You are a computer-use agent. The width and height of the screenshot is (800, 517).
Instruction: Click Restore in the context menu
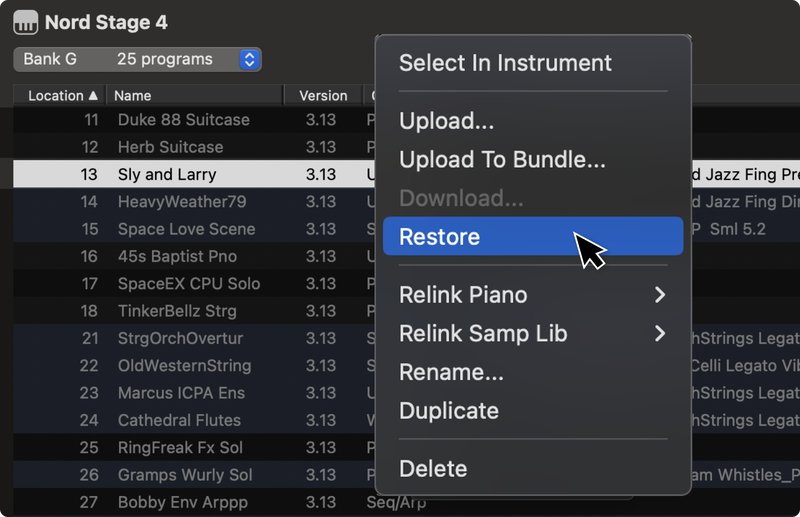click(x=533, y=236)
